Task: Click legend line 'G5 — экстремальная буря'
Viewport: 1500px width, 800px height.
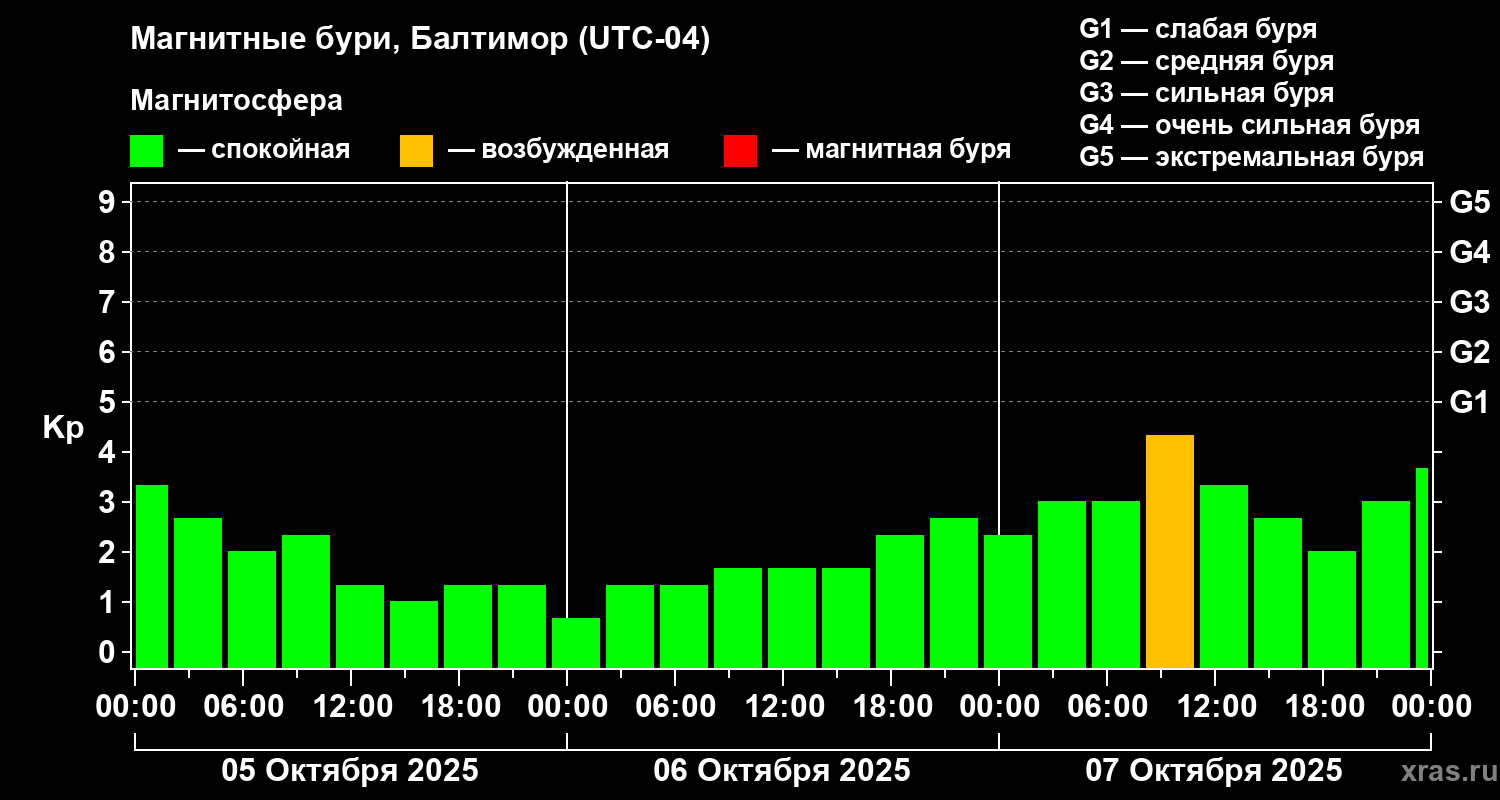Action: 1252,157
